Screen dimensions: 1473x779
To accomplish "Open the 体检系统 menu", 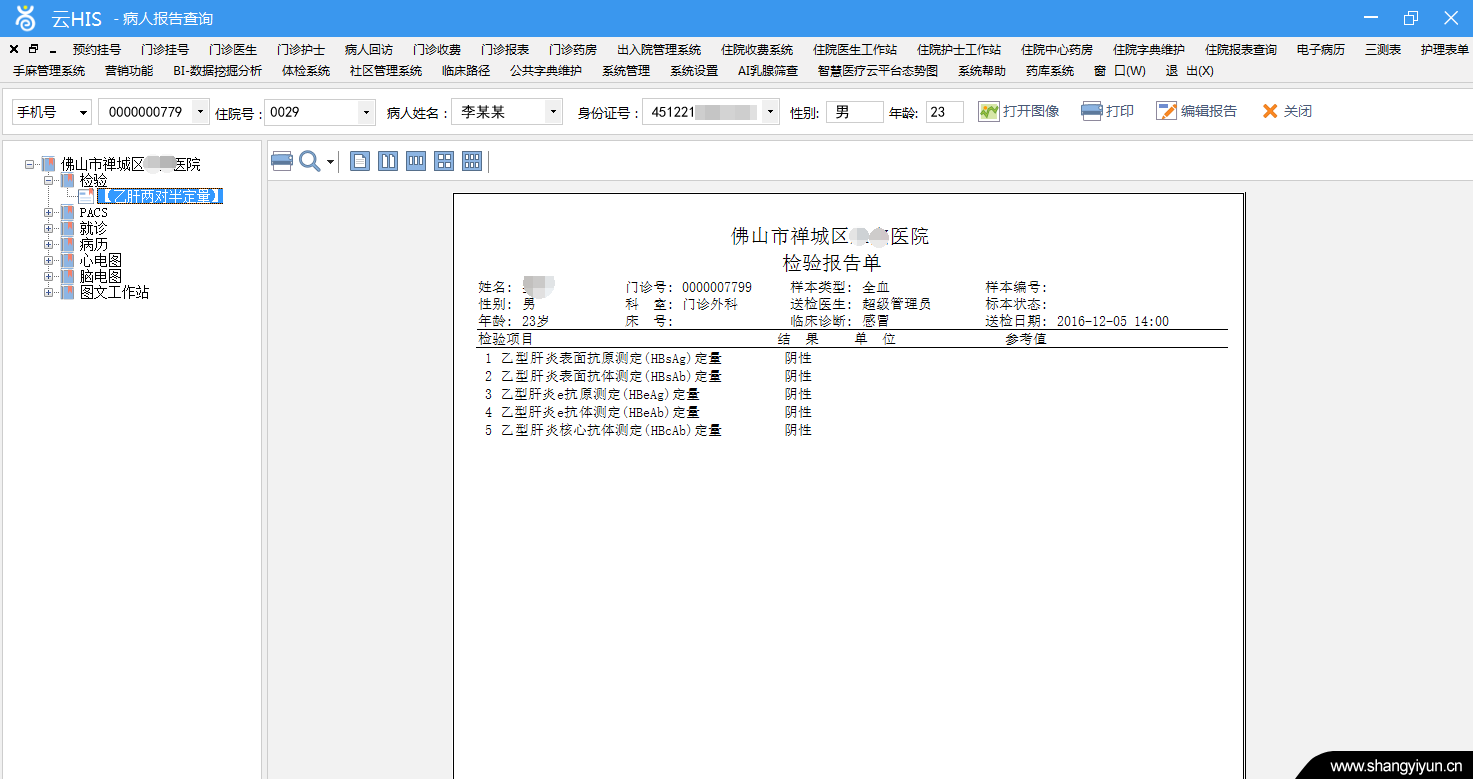I will pos(306,71).
